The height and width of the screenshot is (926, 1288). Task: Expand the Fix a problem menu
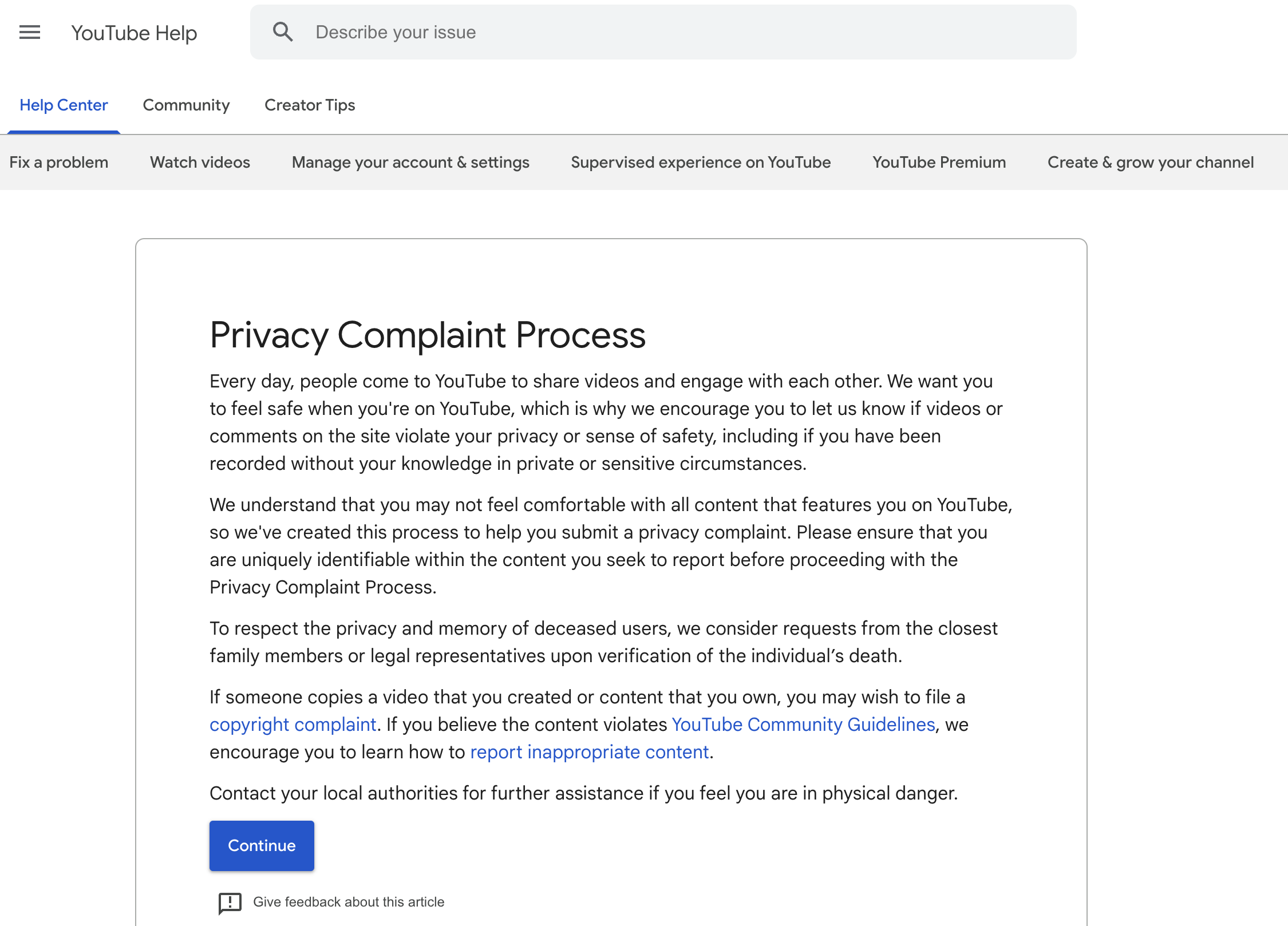[59, 163]
